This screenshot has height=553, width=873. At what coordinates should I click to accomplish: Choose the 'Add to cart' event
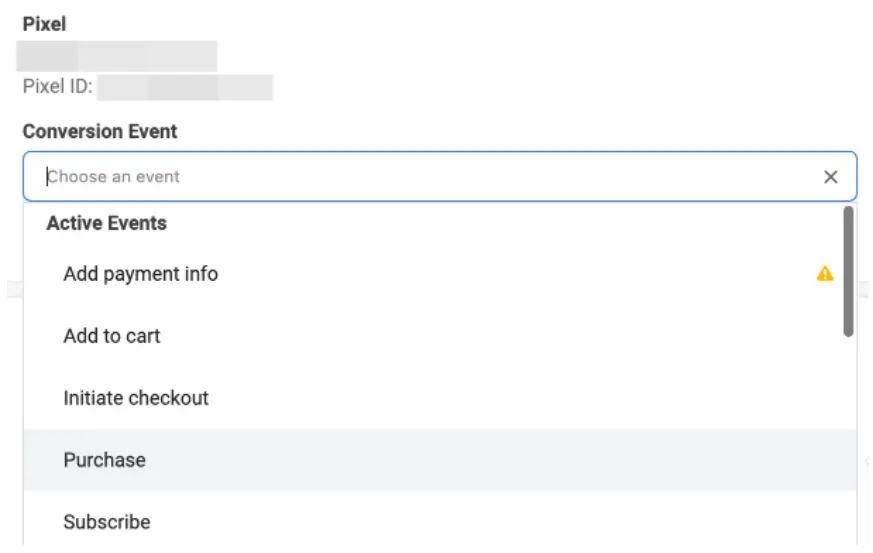pos(111,336)
